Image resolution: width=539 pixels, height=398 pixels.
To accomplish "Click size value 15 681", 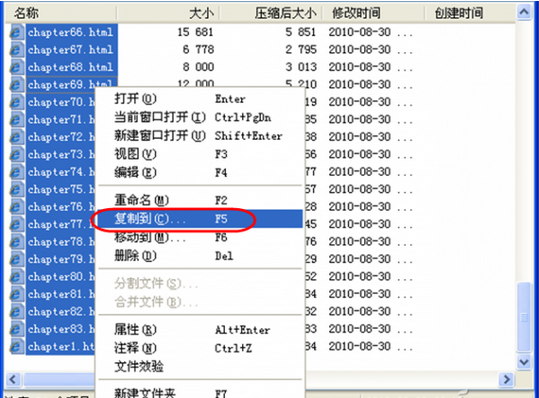I will point(195,32).
